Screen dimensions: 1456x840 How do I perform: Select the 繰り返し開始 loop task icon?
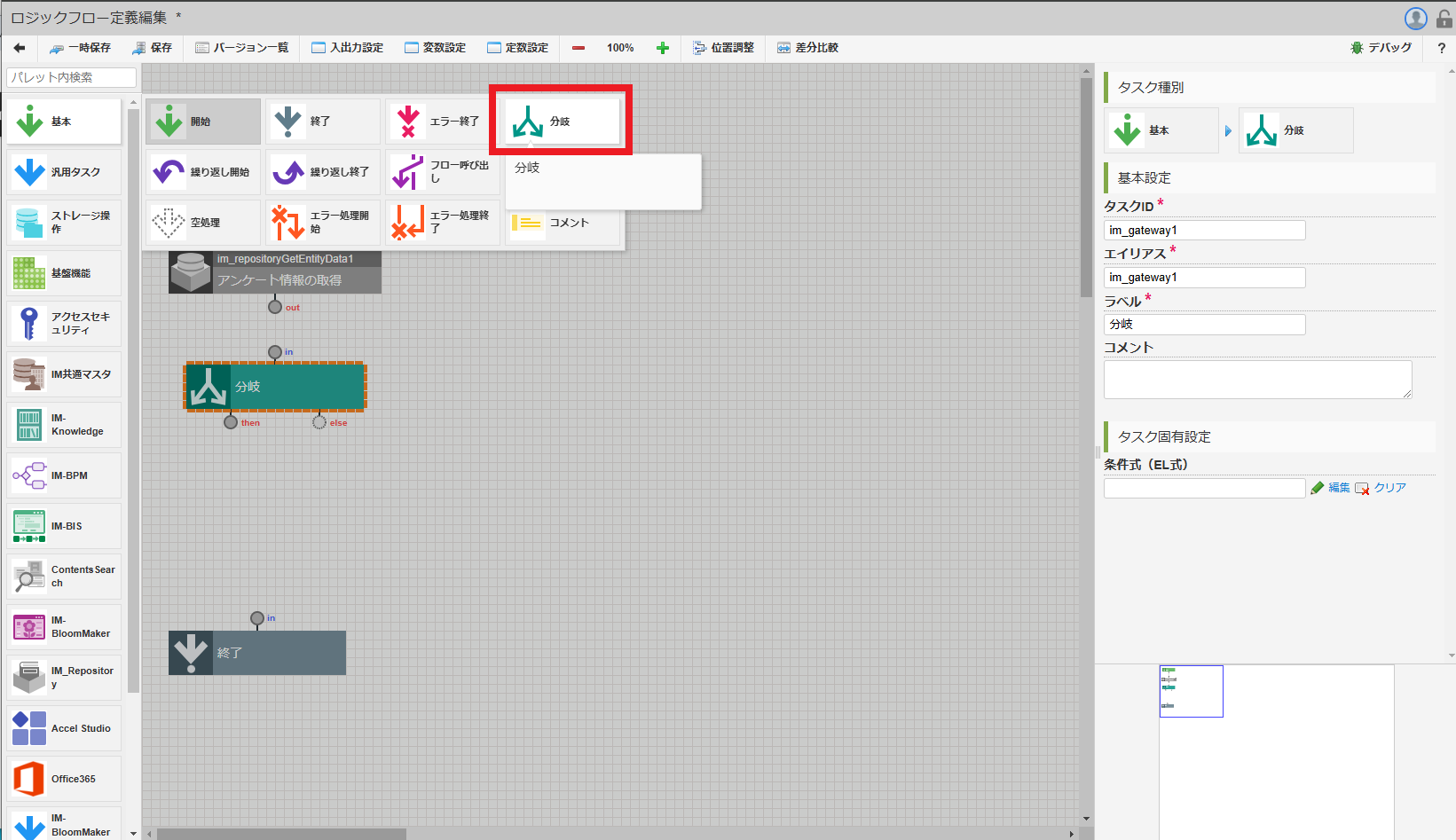coord(201,171)
